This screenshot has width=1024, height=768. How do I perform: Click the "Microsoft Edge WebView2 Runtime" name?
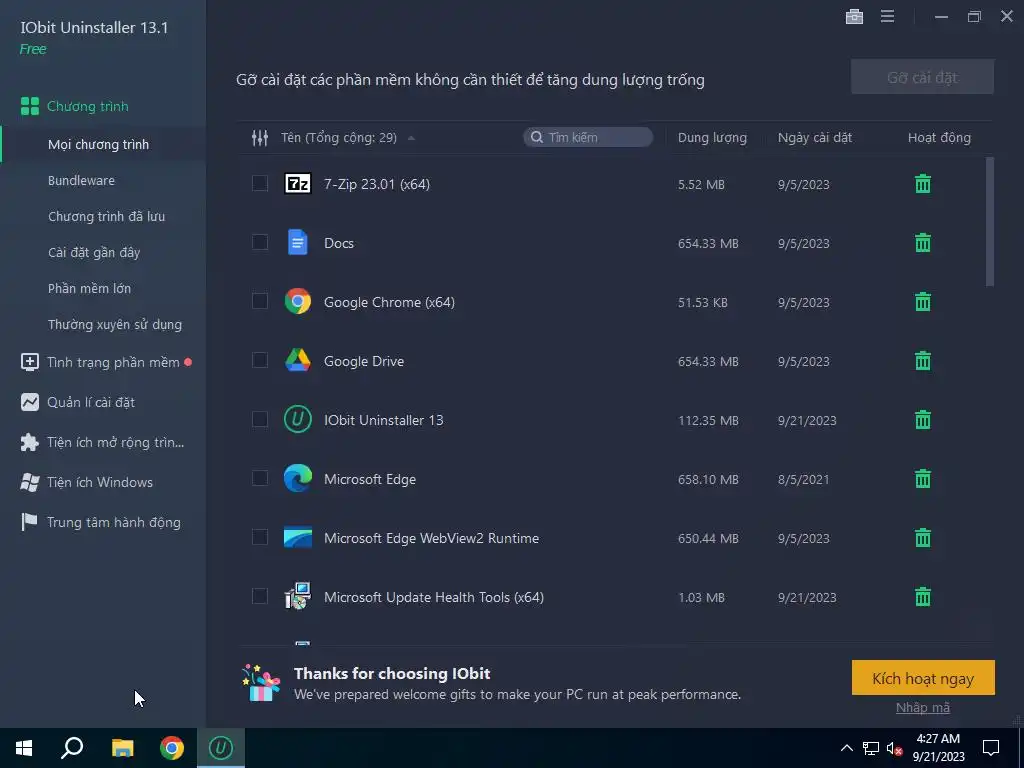pyautogui.click(x=432, y=538)
